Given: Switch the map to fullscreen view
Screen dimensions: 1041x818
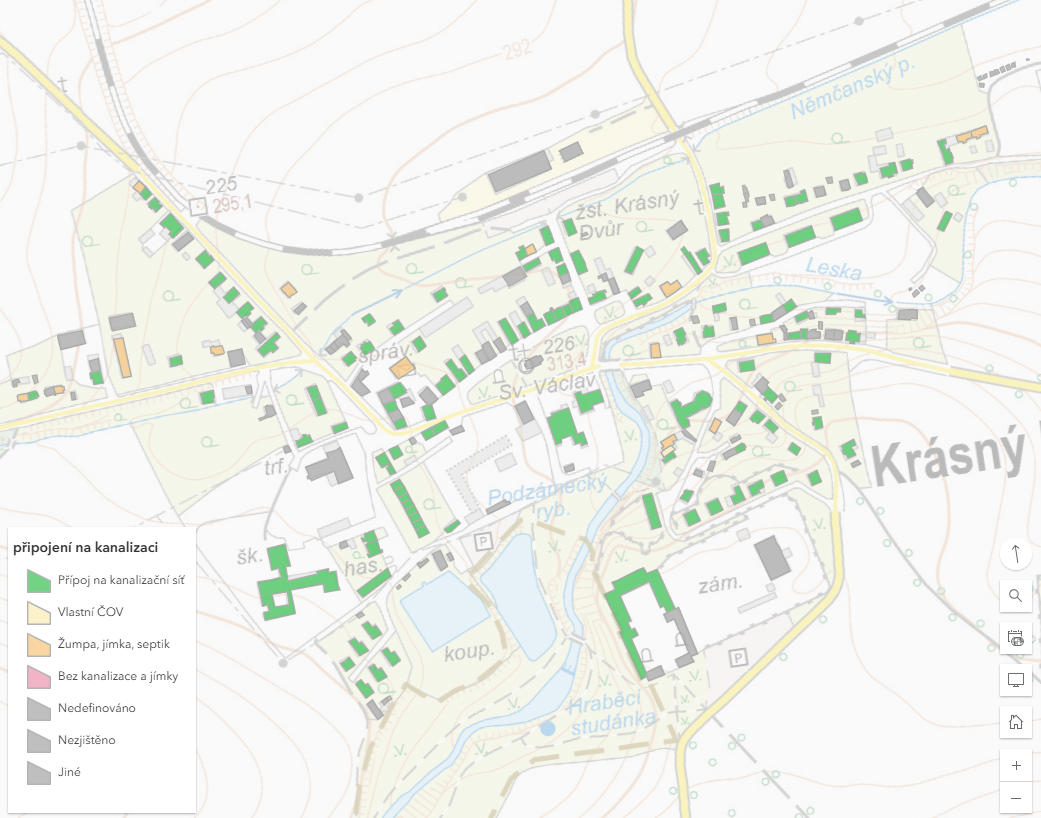Looking at the screenshot, I should tap(1016, 680).
